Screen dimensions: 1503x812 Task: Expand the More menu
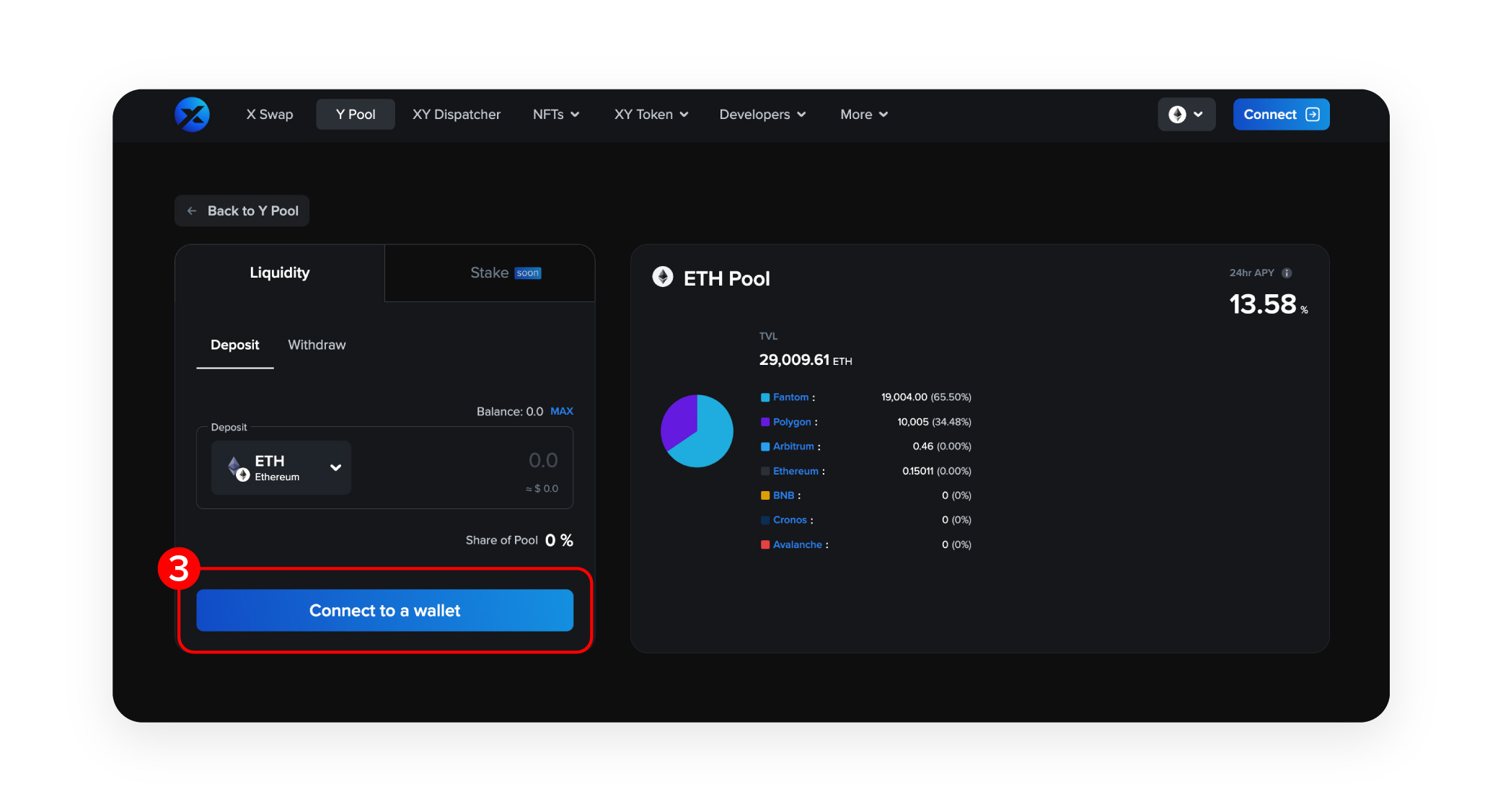pos(863,114)
